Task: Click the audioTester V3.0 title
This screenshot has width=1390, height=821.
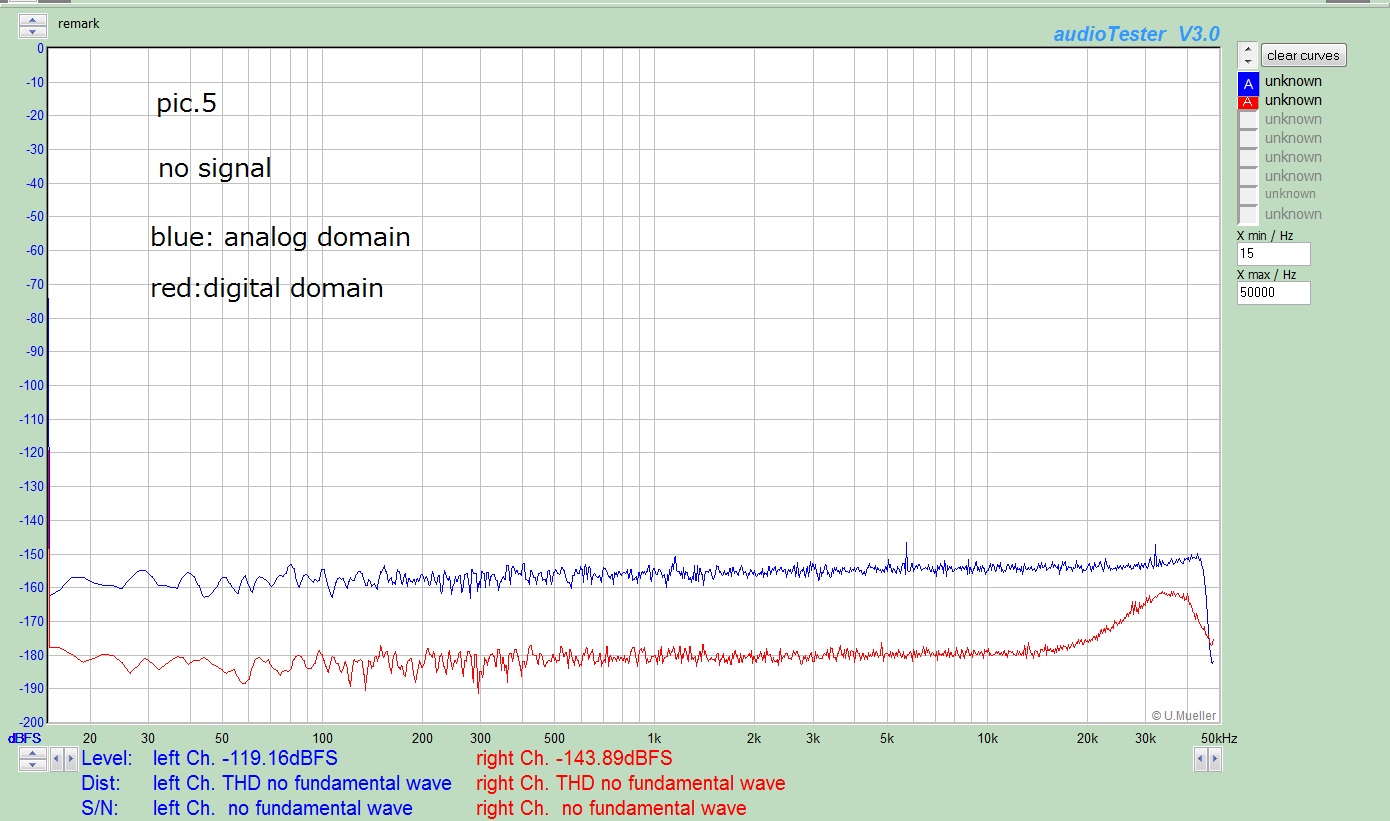Action: [x=1136, y=34]
